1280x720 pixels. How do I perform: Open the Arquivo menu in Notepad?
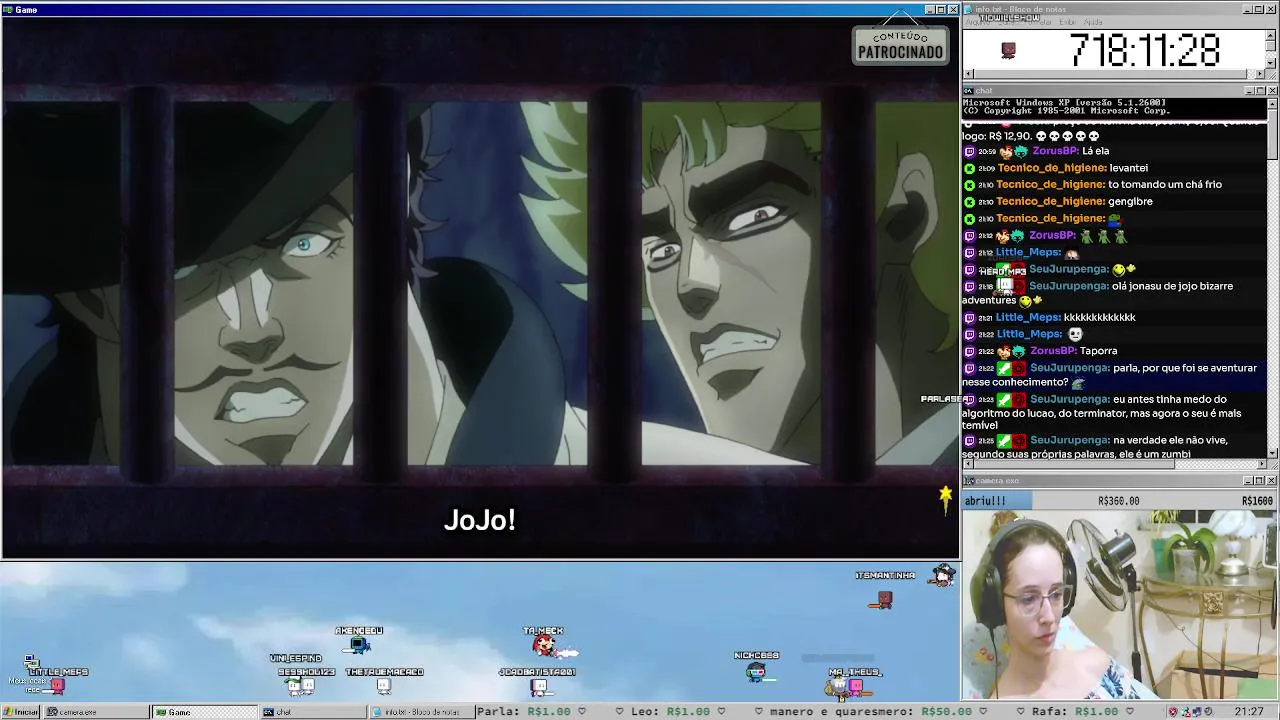click(x=975, y=22)
